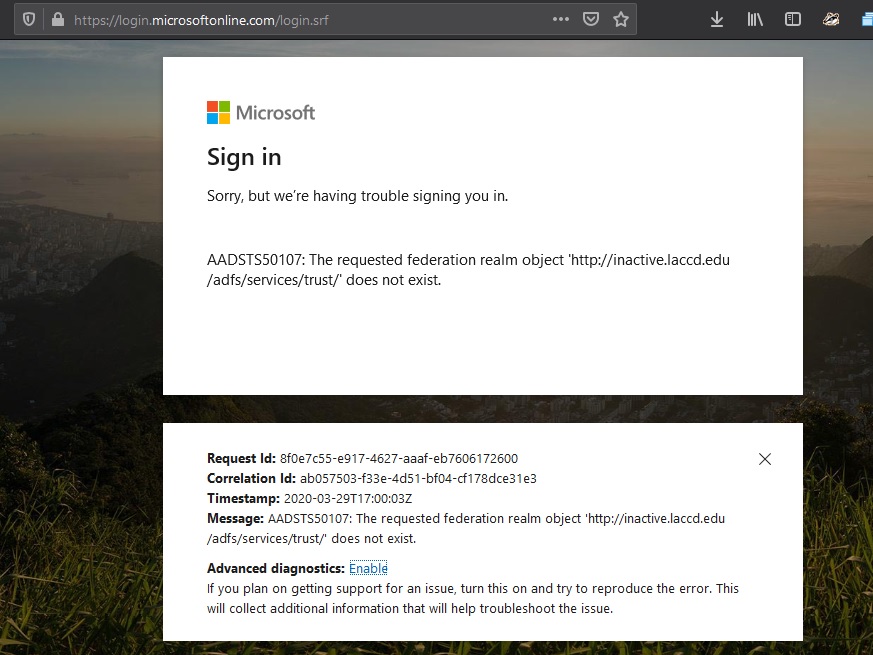Image resolution: width=873 pixels, height=655 pixels.
Task: Click the Timestamp value text
Action: point(348,499)
